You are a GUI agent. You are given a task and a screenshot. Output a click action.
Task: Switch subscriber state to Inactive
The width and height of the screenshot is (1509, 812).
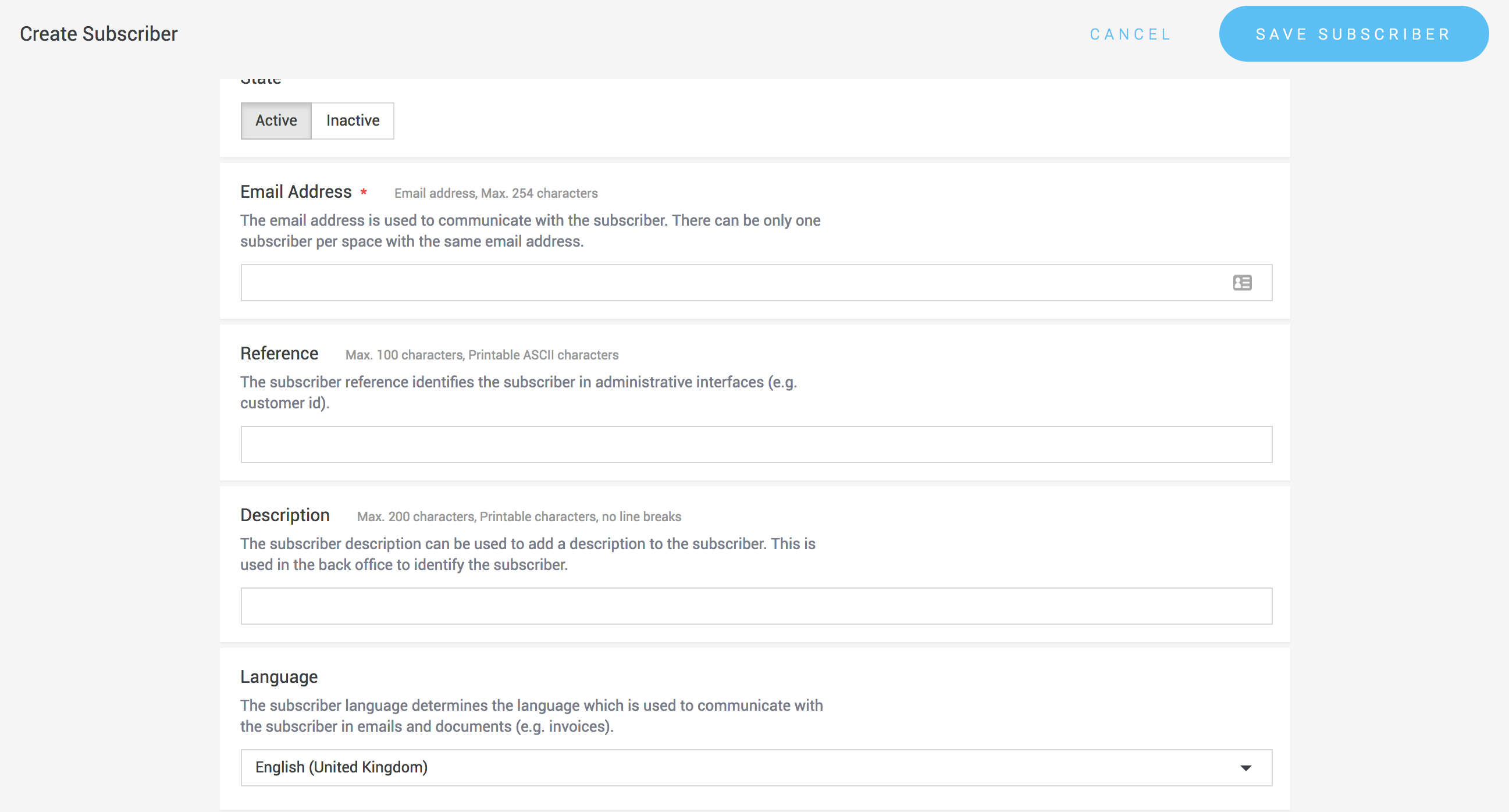(x=353, y=120)
